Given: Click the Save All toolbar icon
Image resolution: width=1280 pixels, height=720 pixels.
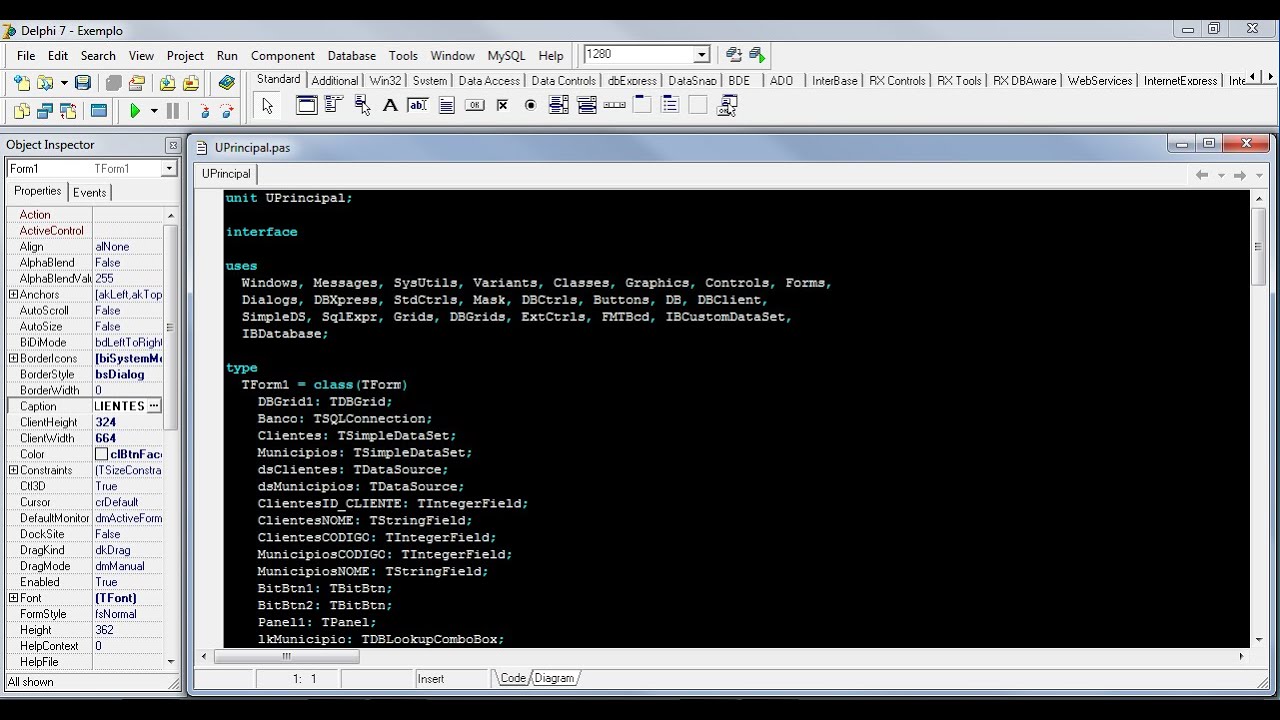Looking at the screenshot, I should click(x=113, y=83).
